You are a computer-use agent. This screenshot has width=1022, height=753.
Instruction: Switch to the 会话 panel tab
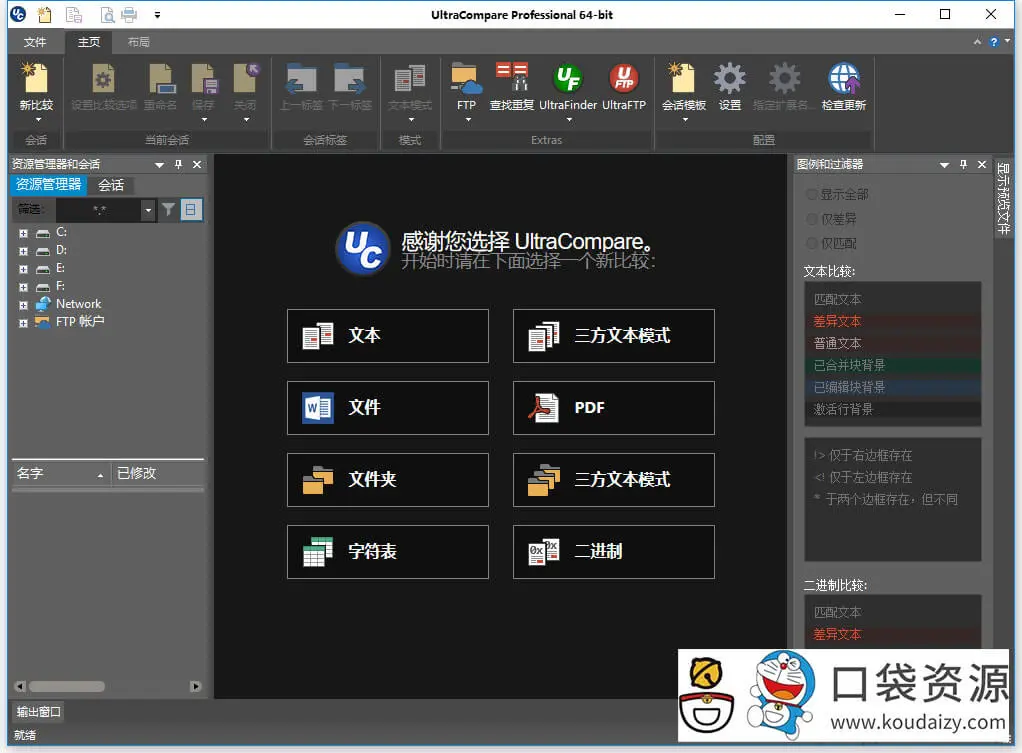(x=111, y=185)
